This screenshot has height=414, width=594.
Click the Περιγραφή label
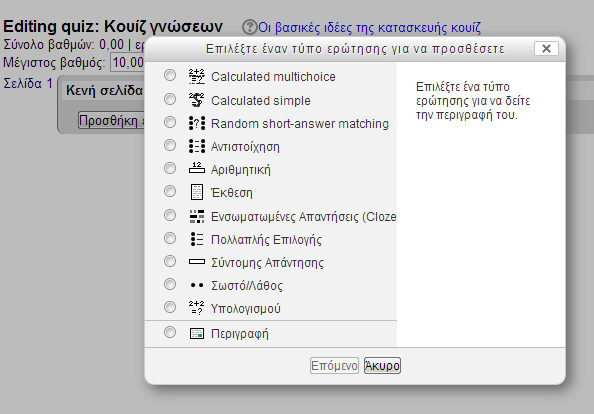[239, 334]
